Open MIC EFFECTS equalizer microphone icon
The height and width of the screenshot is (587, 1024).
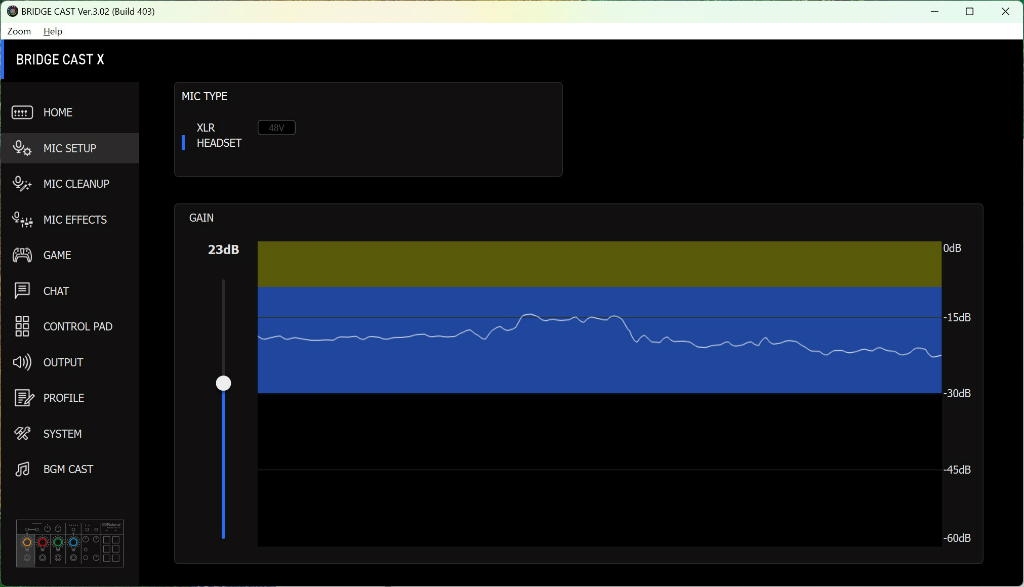[22, 219]
